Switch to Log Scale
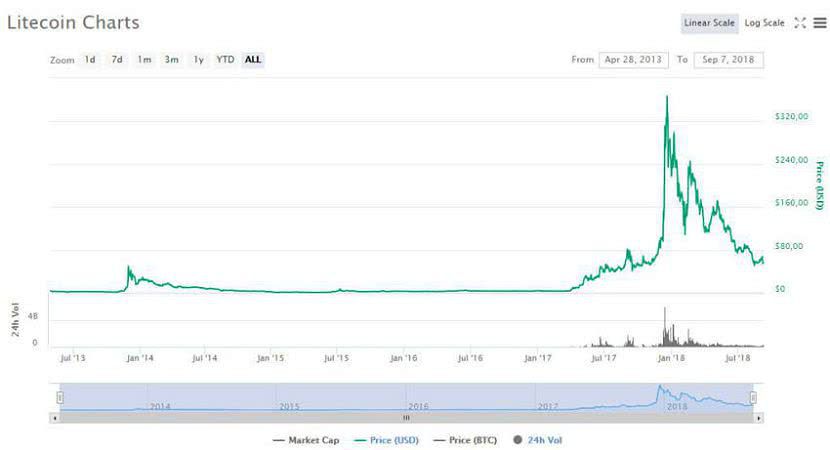830x450 pixels. coord(764,23)
